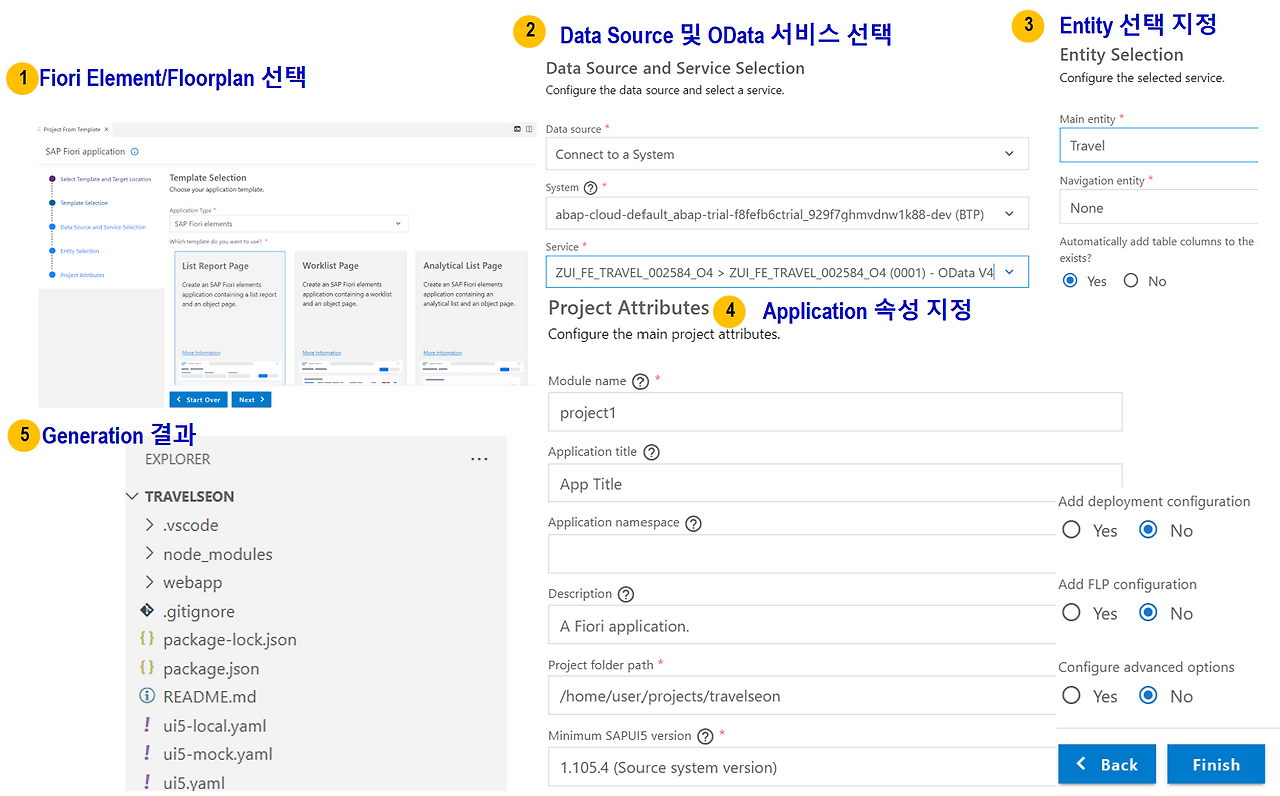Viewport: 1280px width, 796px height.
Task: Click the Main entity field showing Travel
Action: [x=1160, y=145]
